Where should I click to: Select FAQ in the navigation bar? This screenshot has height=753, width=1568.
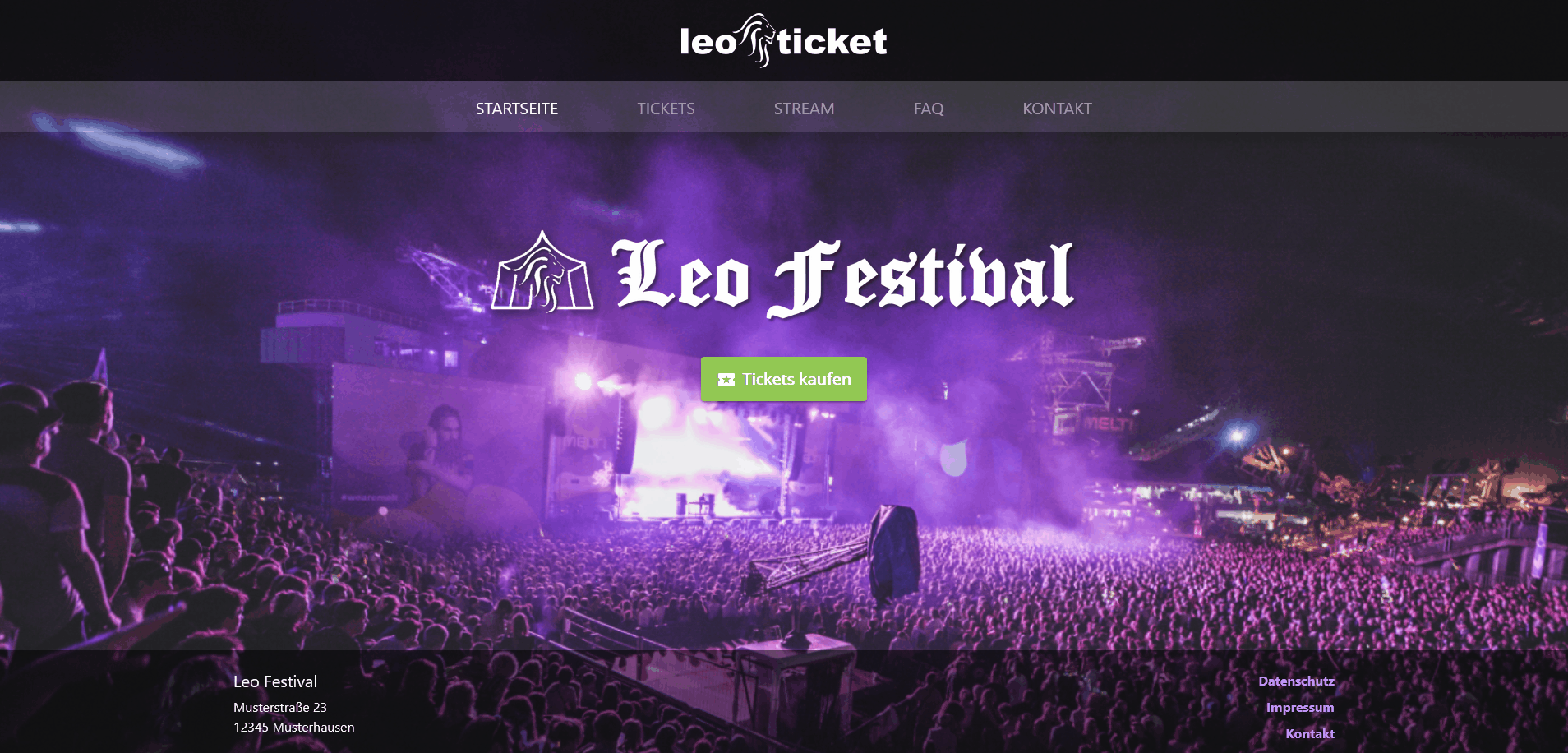coord(929,109)
